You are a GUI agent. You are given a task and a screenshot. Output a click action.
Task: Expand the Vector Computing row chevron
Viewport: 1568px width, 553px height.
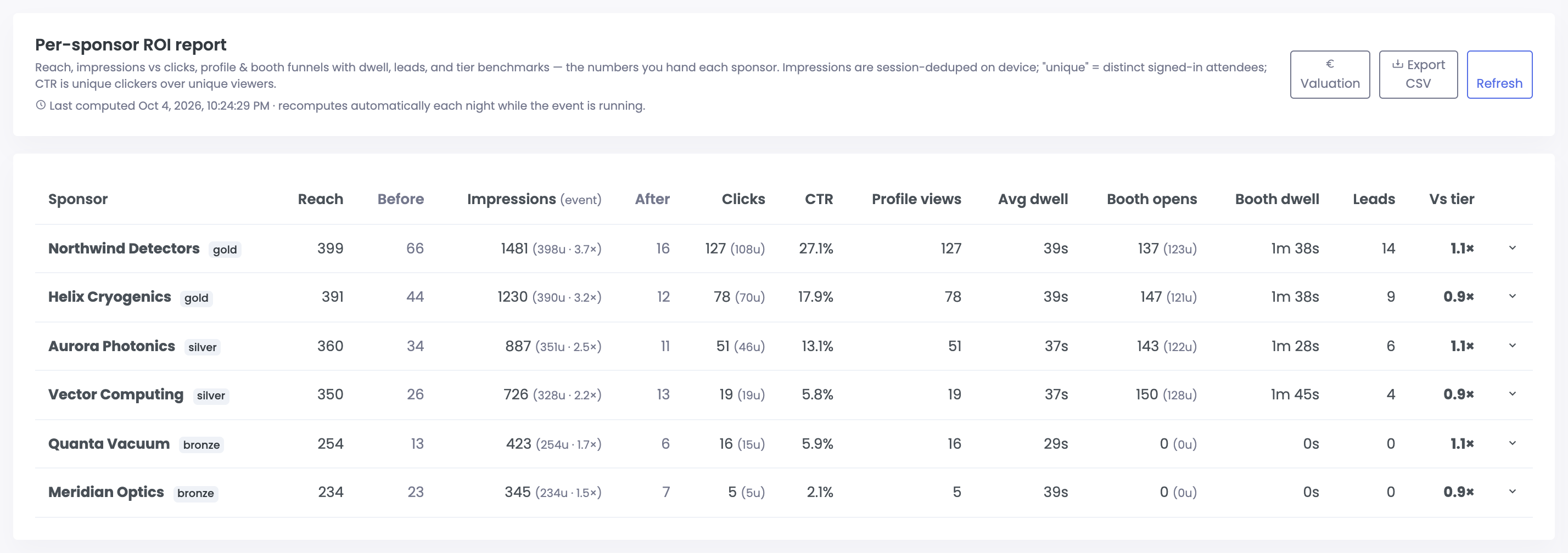point(1512,393)
